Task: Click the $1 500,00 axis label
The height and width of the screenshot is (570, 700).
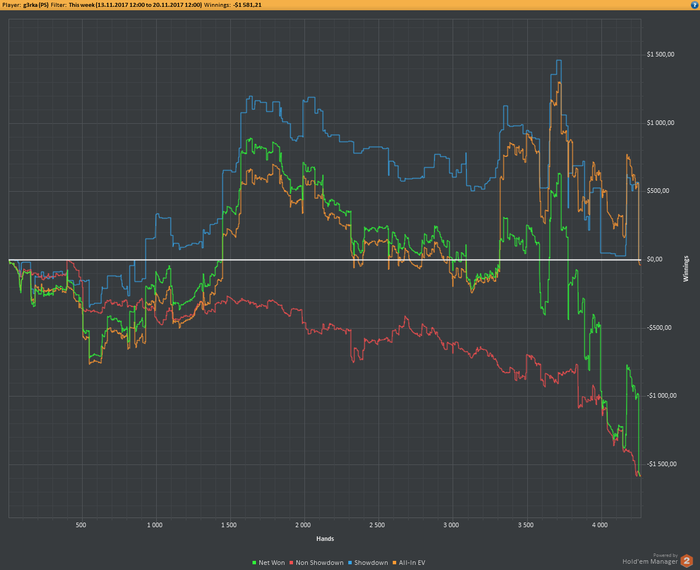Action: [660, 54]
